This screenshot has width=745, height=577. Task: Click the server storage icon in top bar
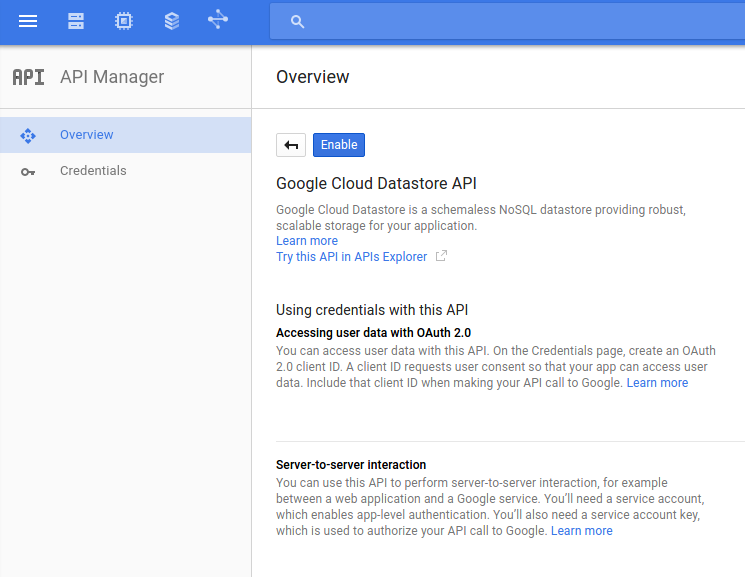pyautogui.click(x=76, y=21)
